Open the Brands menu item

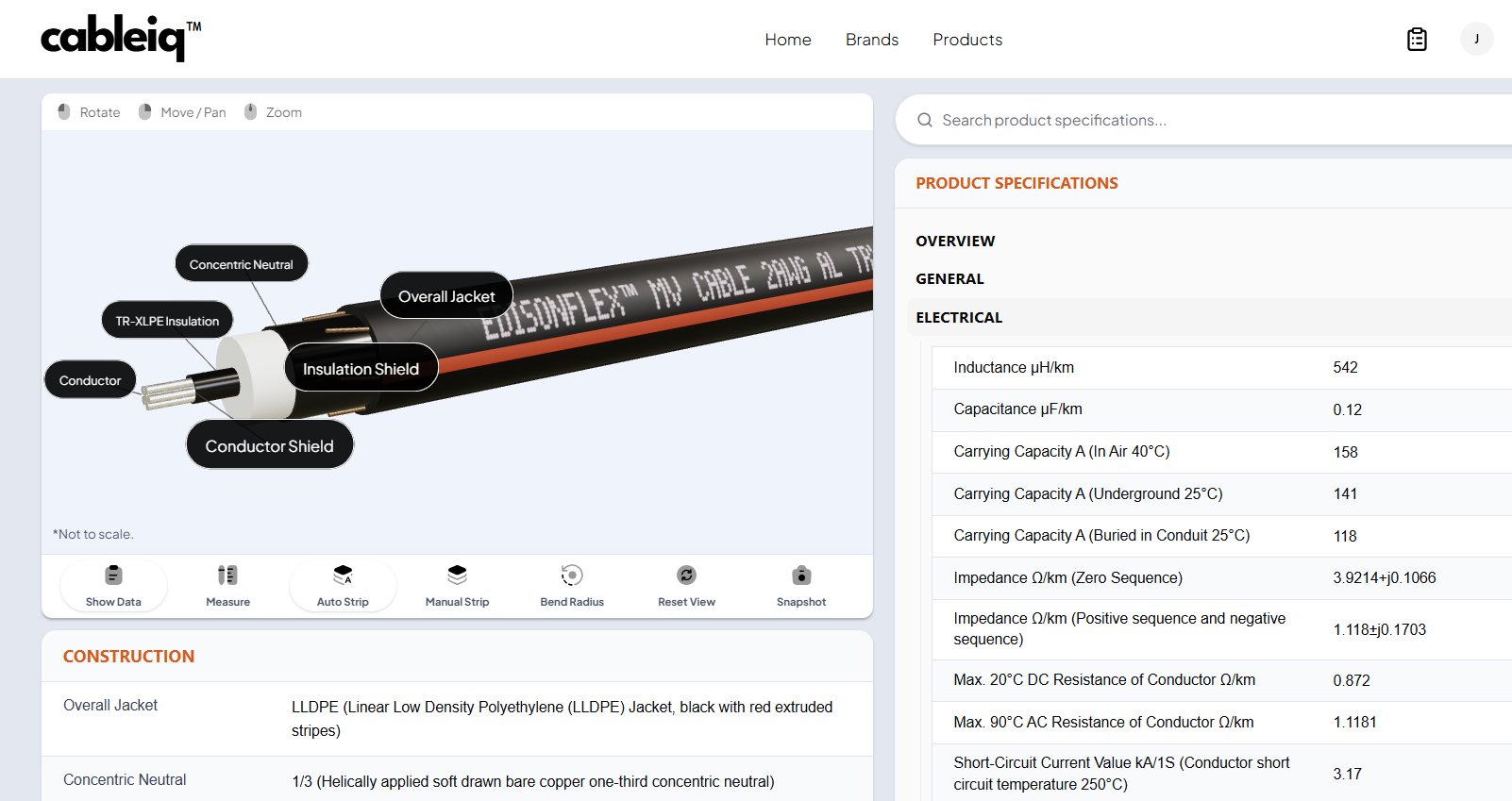coord(872,40)
